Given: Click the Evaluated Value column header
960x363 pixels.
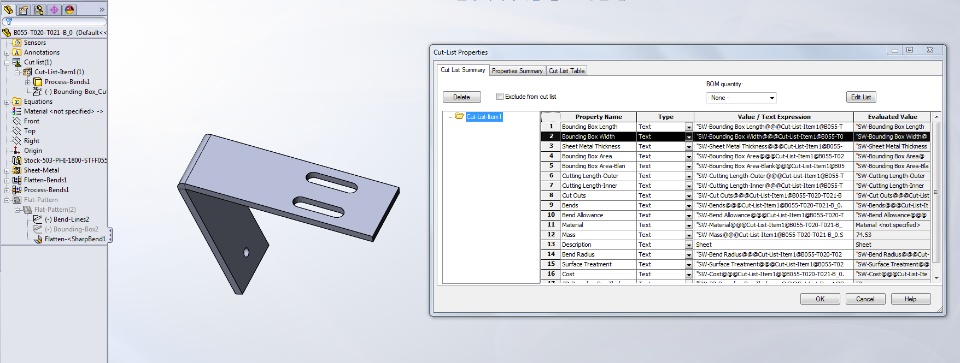Looking at the screenshot, I should 892,116.
